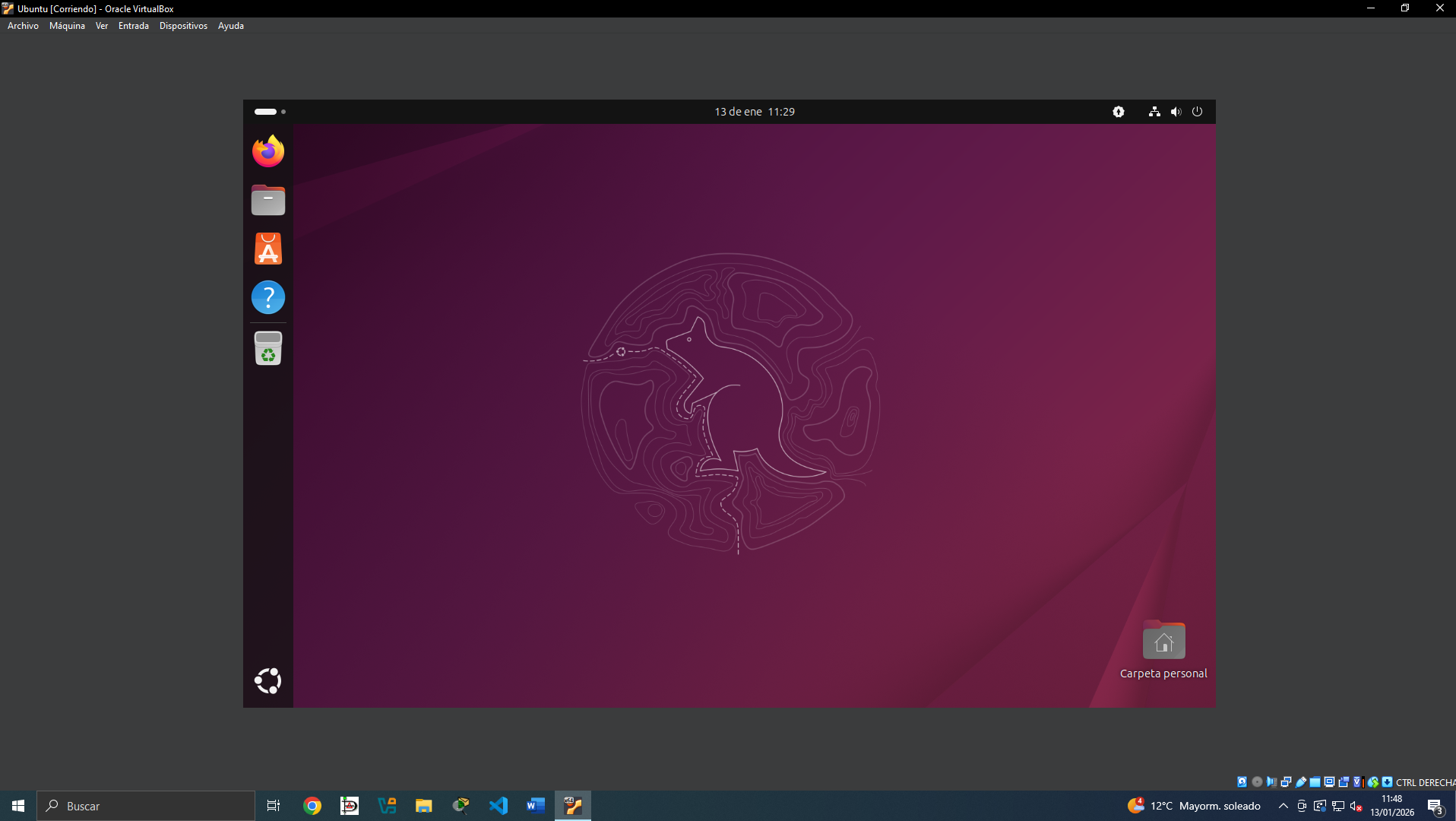The image size is (1456, 821).
Task: Open the Ubuntu power system menu
Action: 1197,112
